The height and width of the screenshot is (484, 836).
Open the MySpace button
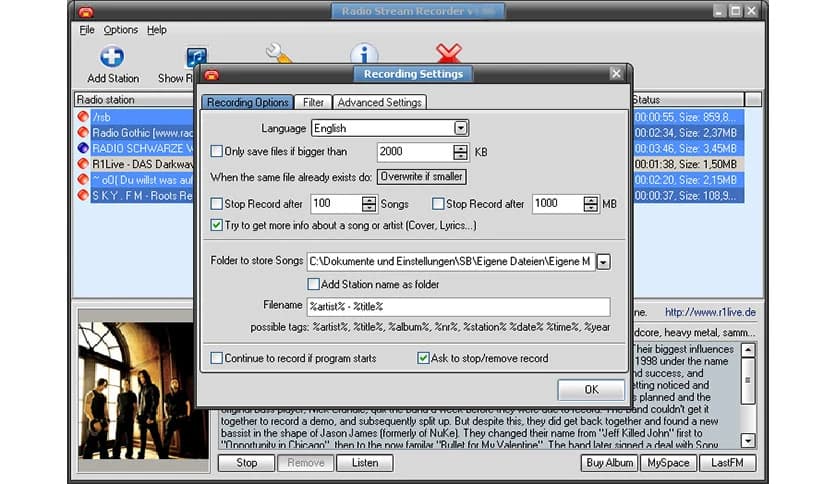(x=668, y=463)
